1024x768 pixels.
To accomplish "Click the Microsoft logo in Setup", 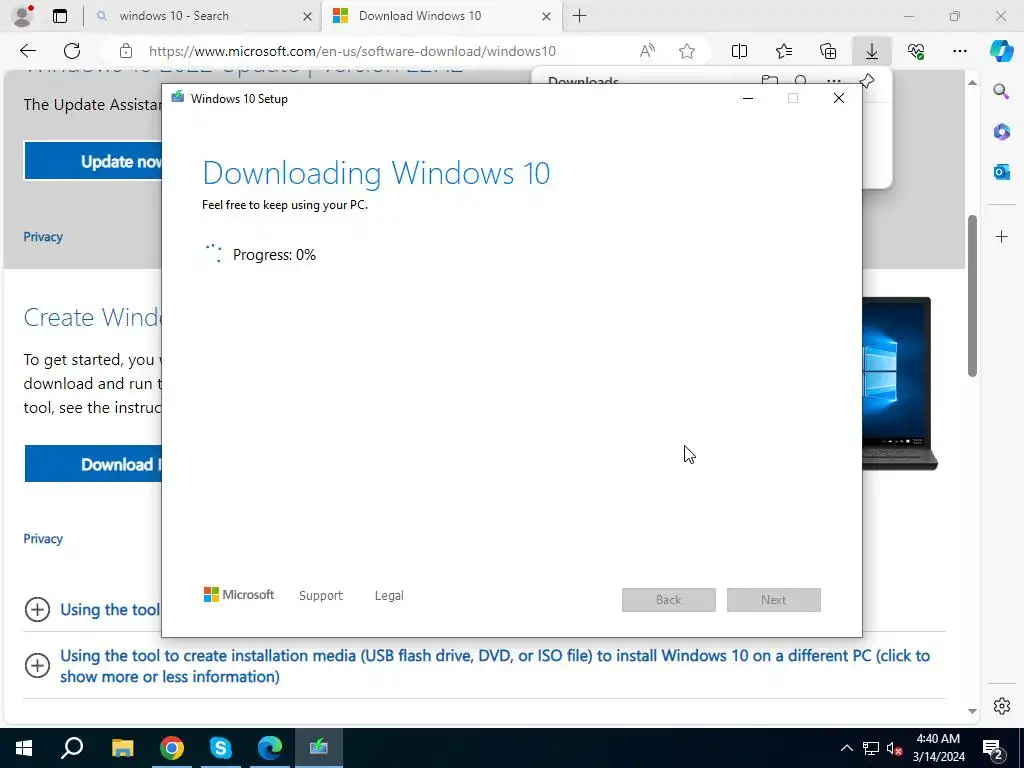I will [x=238, y=594].
